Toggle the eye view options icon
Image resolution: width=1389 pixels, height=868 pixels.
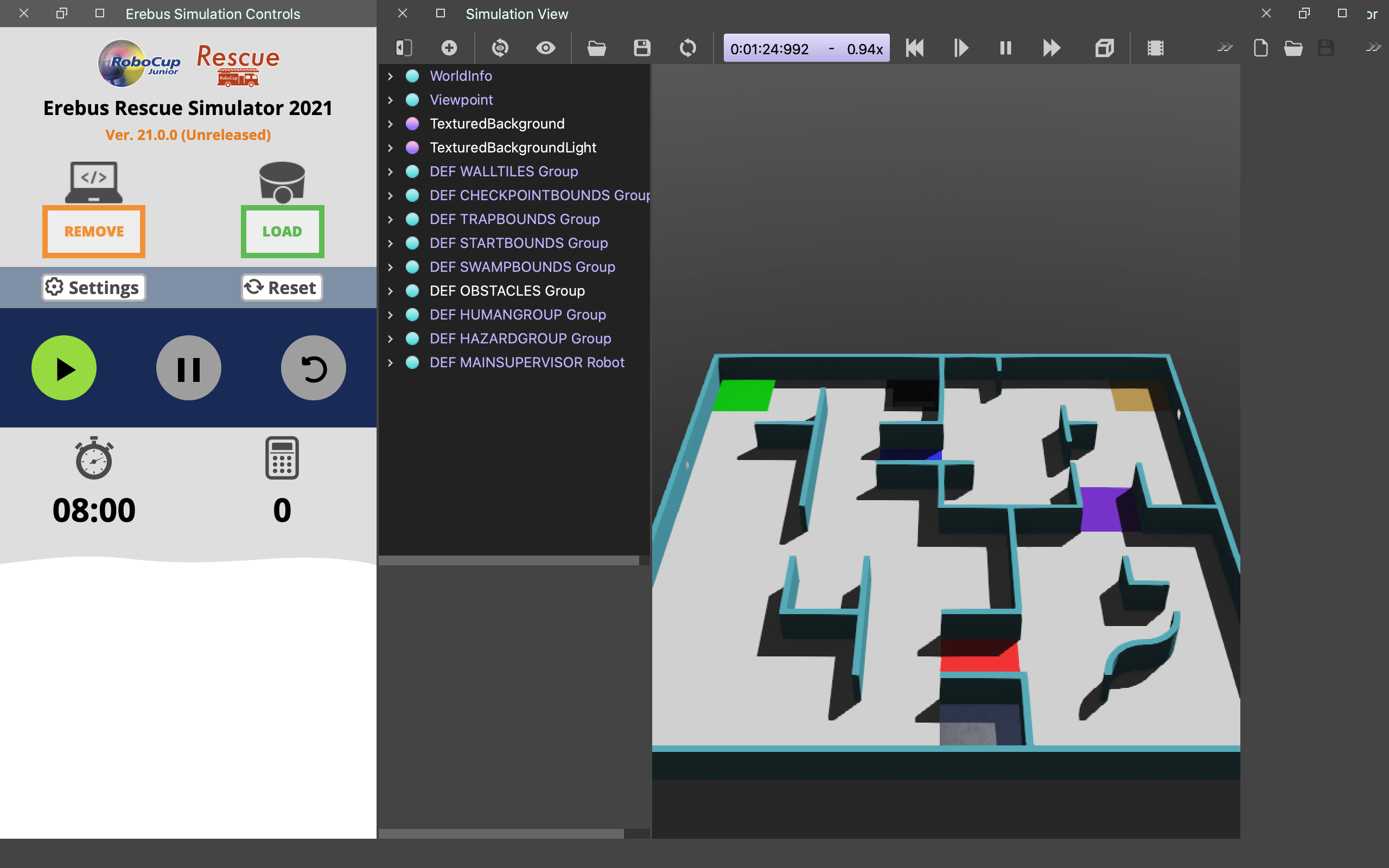545,48
